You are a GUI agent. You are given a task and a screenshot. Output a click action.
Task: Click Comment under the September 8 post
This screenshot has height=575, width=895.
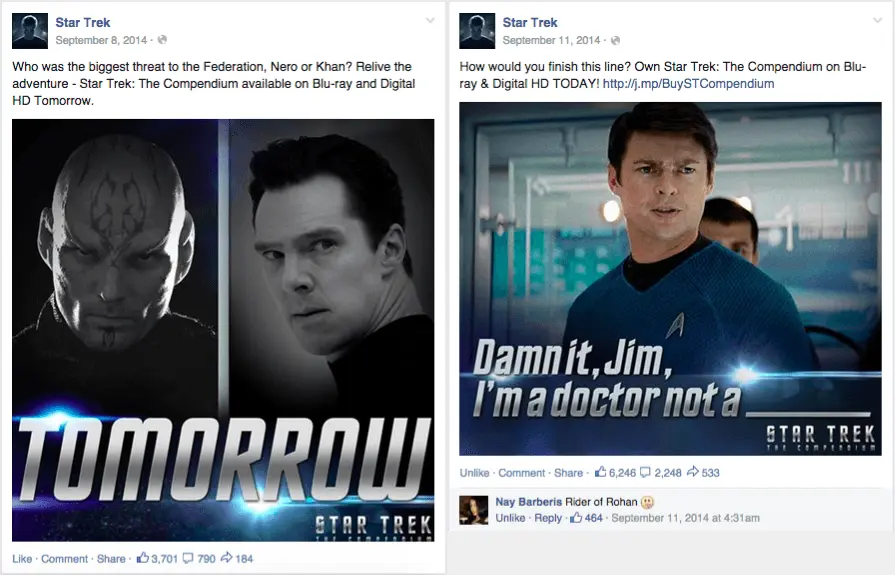click(64, 559)
